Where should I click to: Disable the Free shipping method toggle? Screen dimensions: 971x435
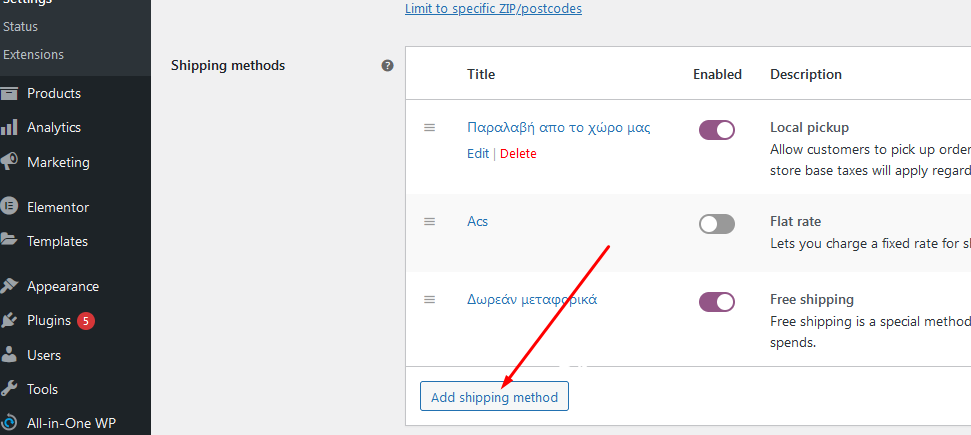point(716,302)
